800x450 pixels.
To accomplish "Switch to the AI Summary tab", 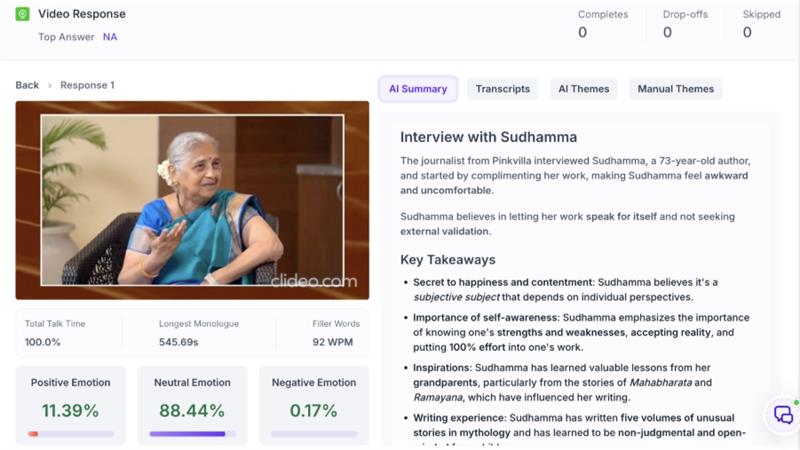I will [418, 89].
